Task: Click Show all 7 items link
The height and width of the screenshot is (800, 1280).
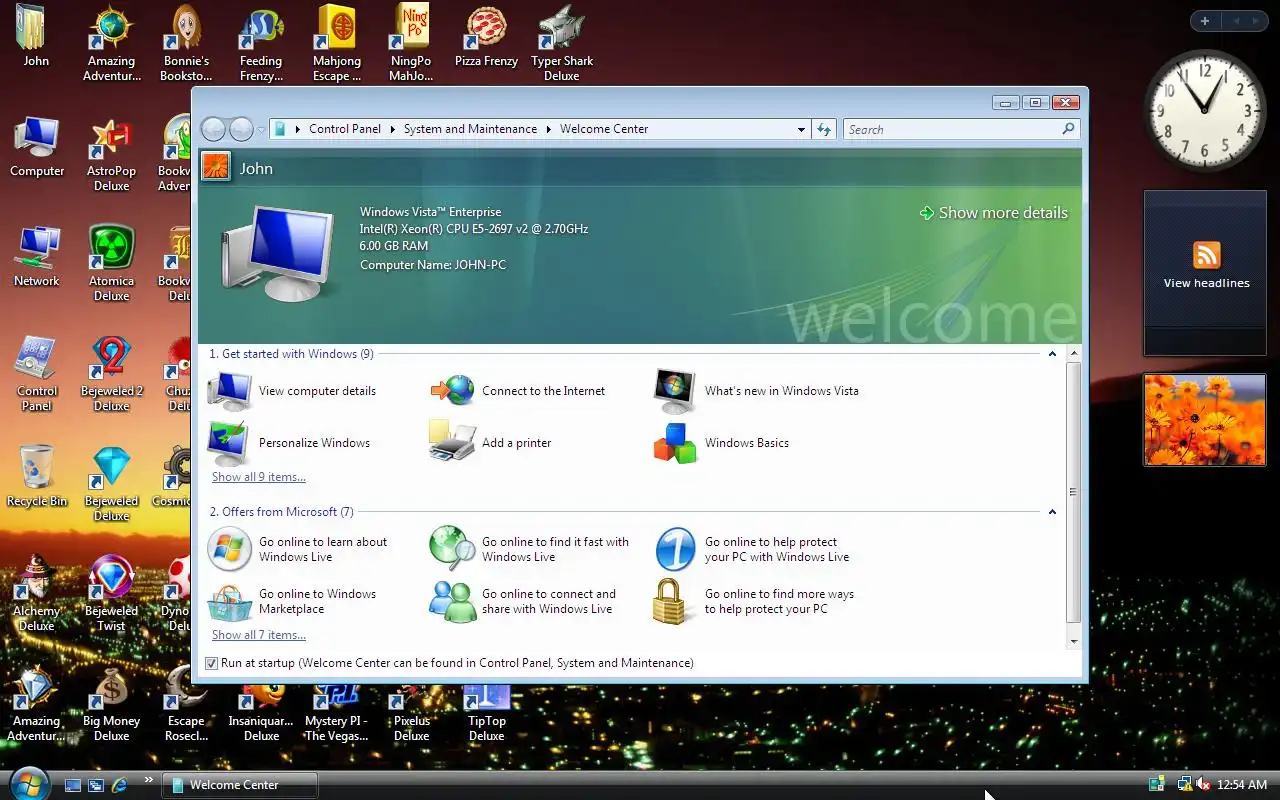Action: pyautogui.click(x=259, y=635)
